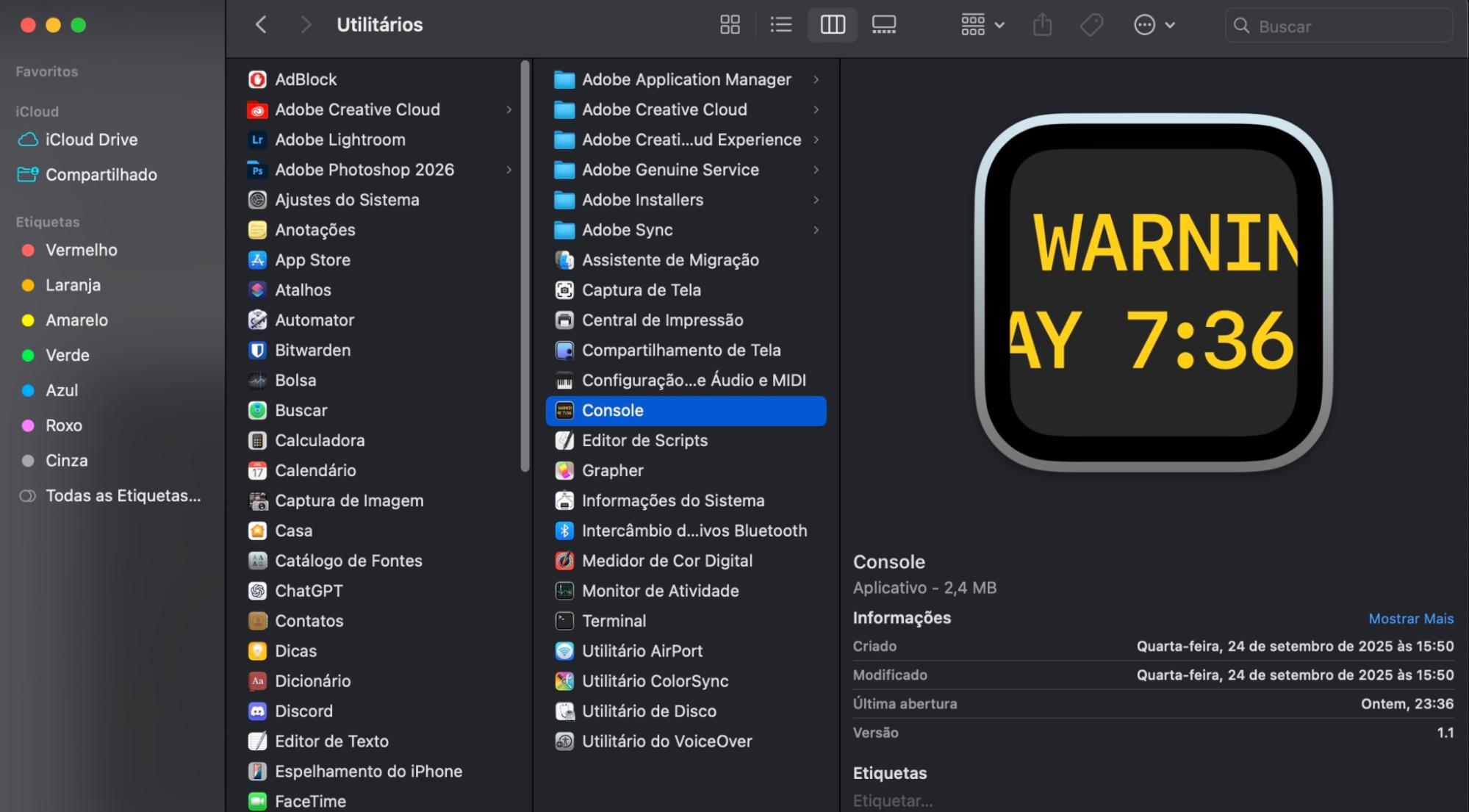Open Monitor de Atividade

click(x=660, y=590)
